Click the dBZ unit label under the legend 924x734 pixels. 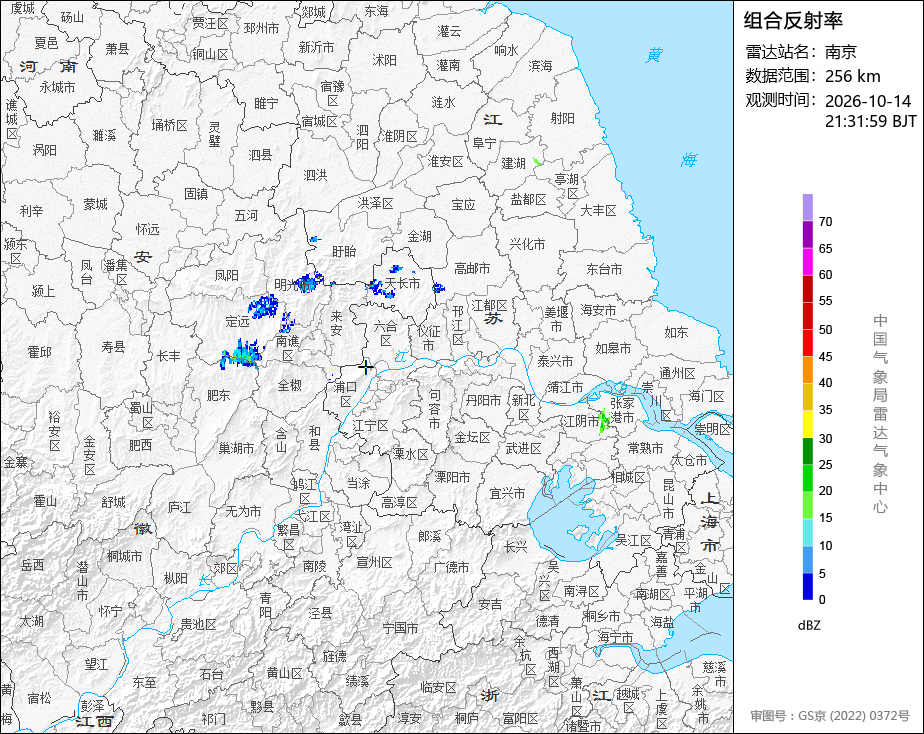pos(809,626)
